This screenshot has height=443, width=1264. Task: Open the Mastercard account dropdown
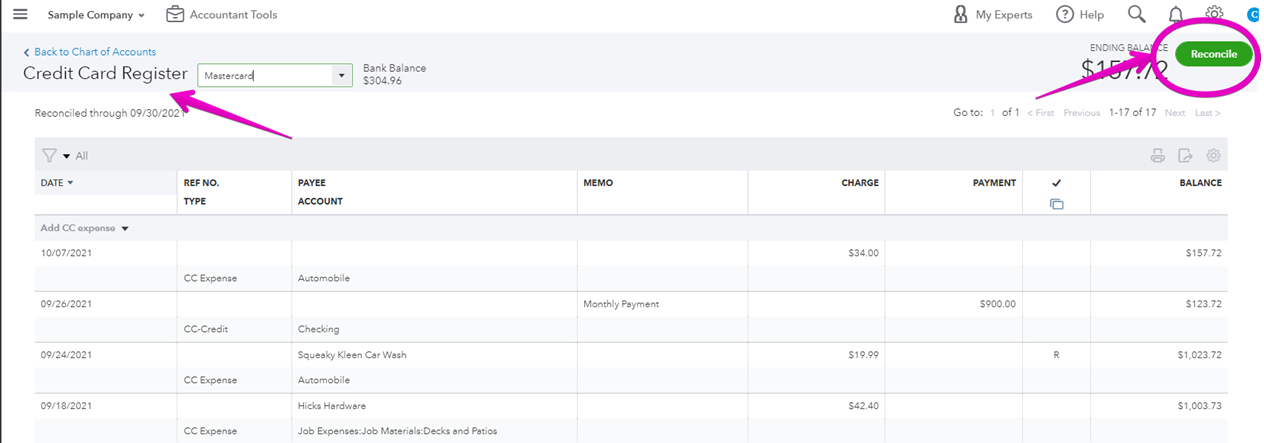point(275,75)
